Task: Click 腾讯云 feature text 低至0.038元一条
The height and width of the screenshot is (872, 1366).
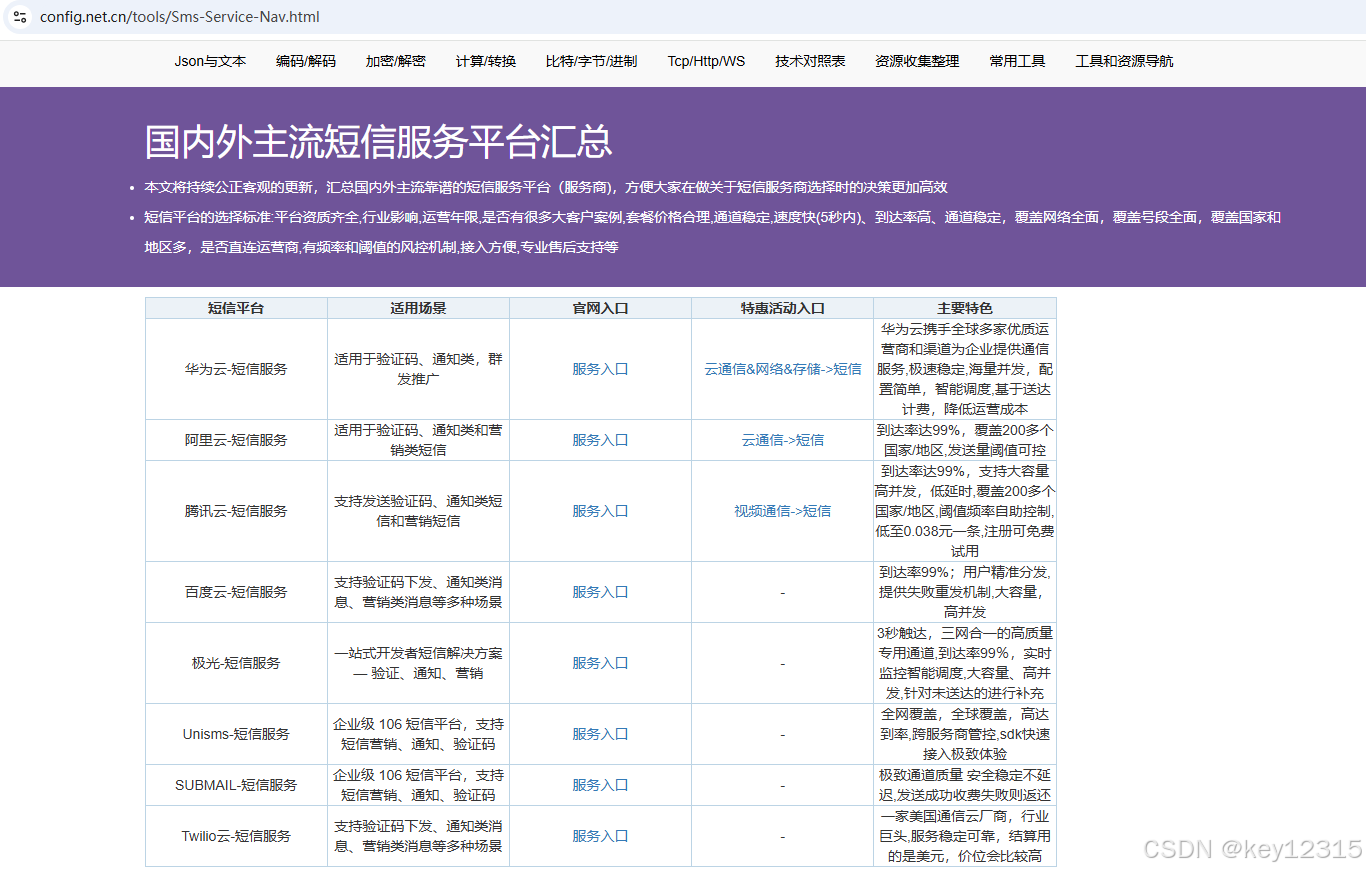Action: pos(928,531)
